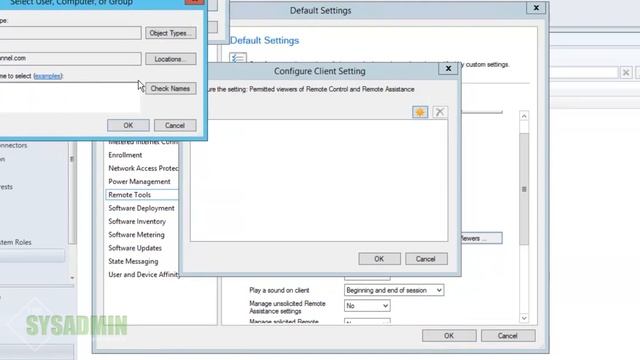Cancel the Configure Client Setting dialog
The width and height of the screenshot is (640, 360).
click(426, 259)
